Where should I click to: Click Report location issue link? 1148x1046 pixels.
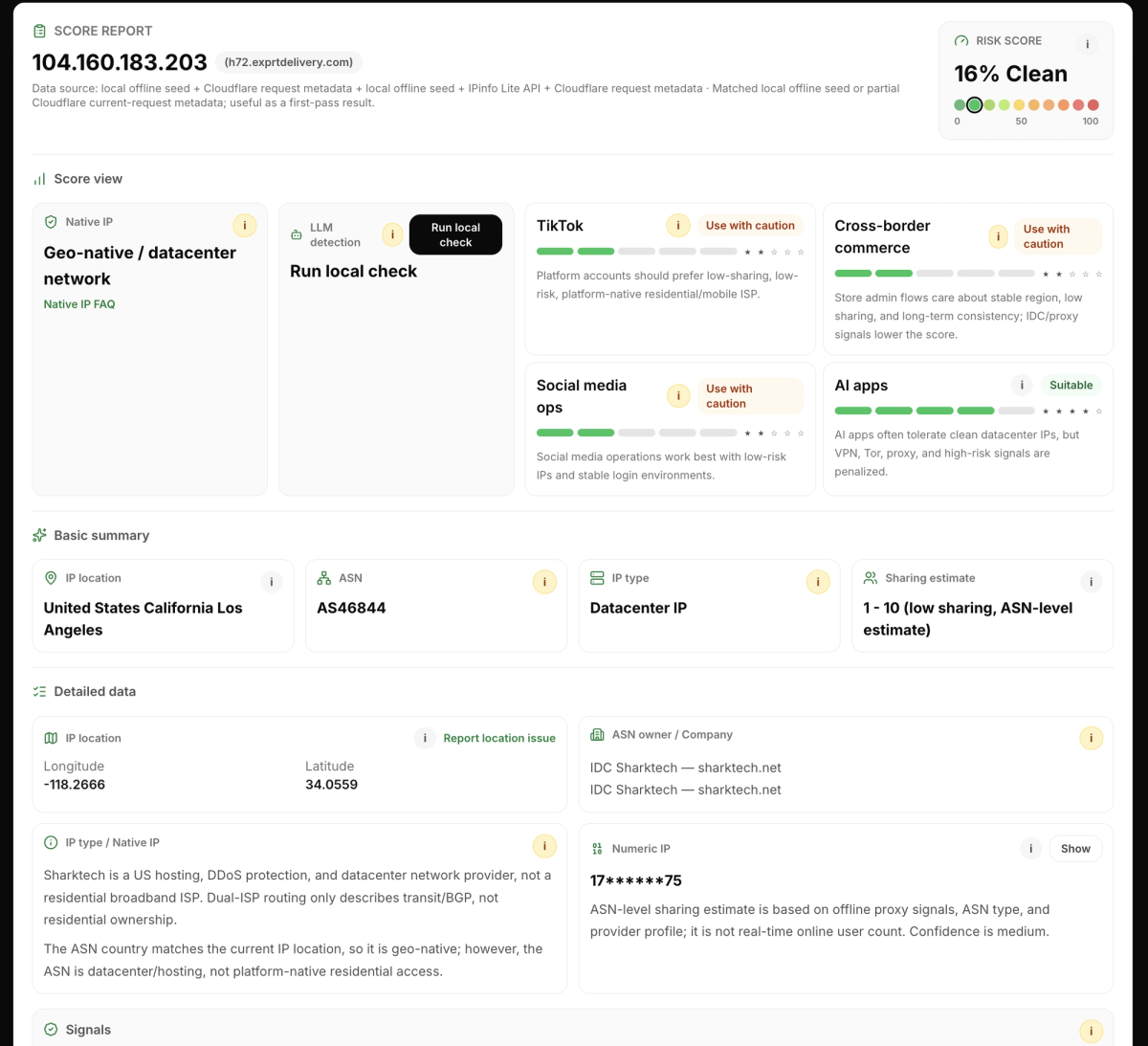tap(499, 738)
